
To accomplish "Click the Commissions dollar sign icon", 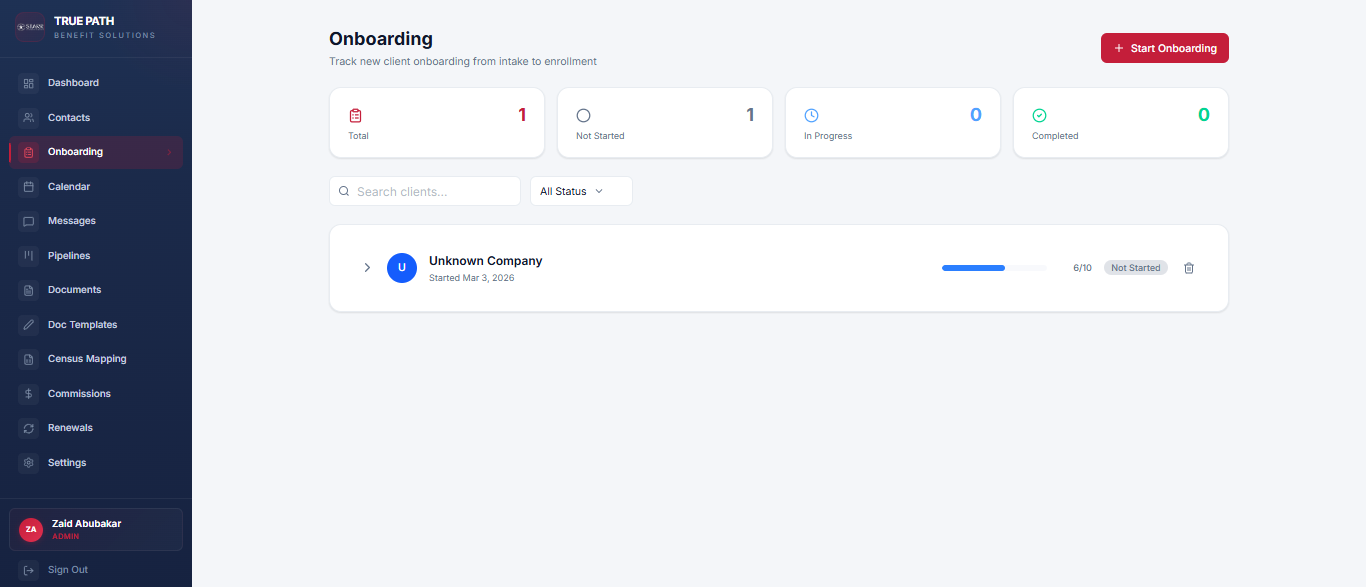I will 29,394.
